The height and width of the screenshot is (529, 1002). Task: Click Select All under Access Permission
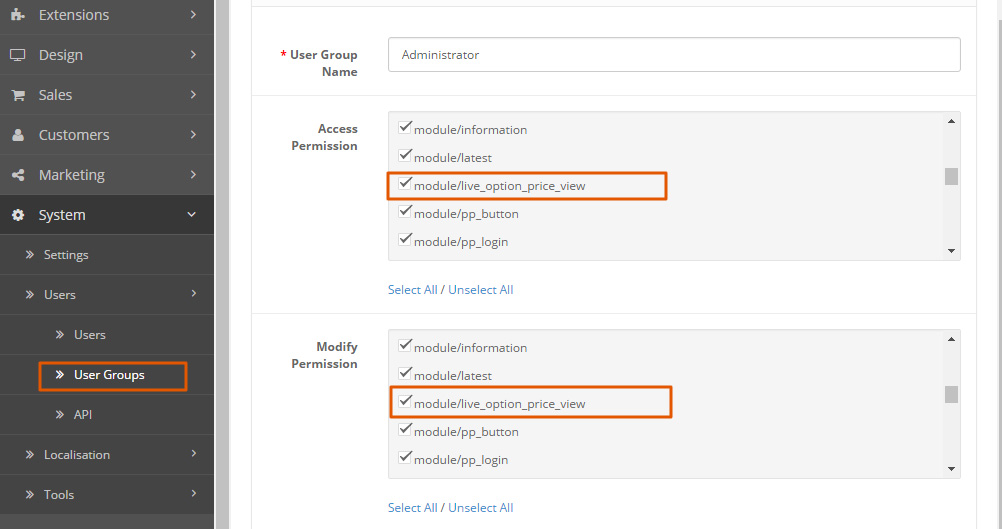tap(412, 290)
